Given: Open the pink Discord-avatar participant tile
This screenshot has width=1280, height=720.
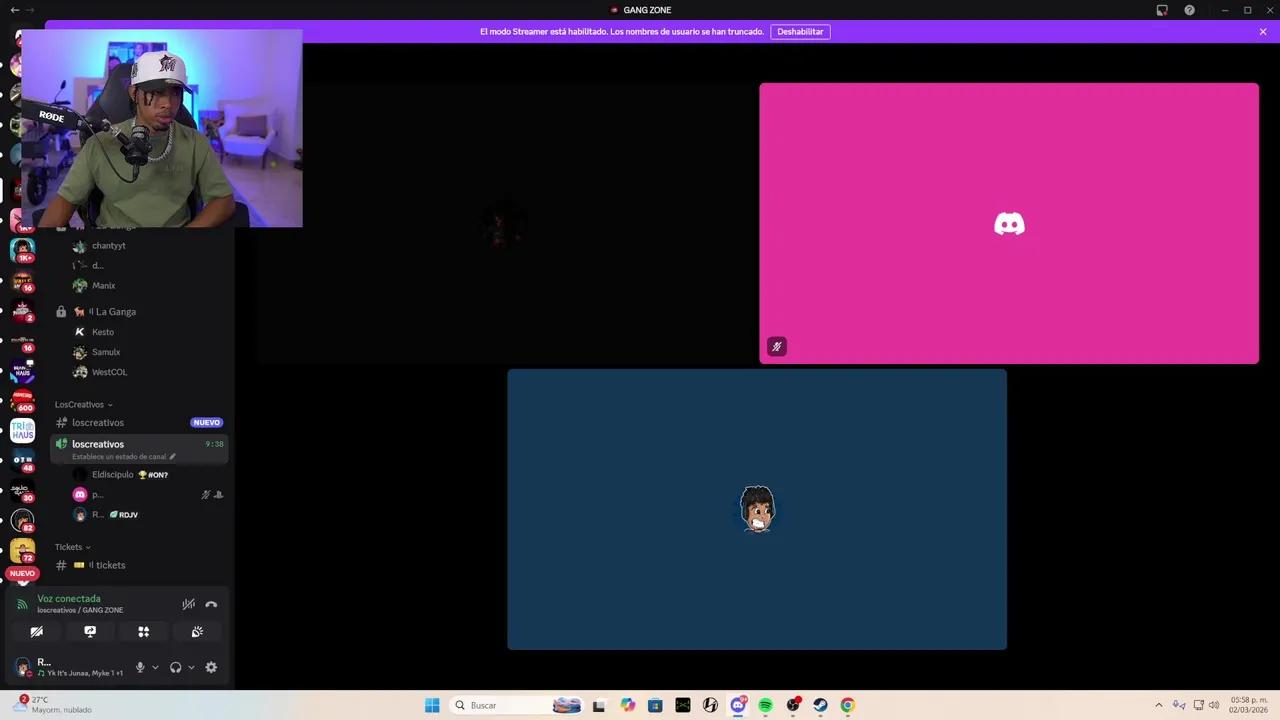Looking at the screenshot, I should (x=1009, y=223).
